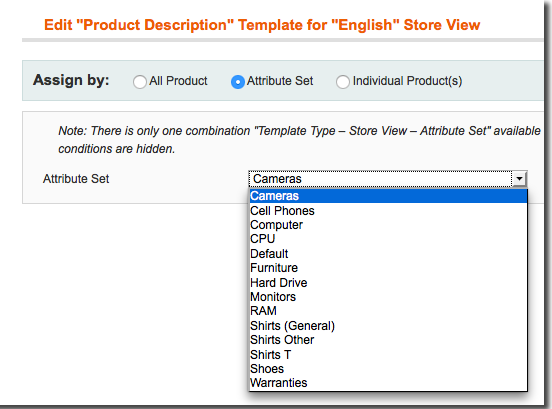The width and height of the screenshot is (552, 409).
Task: Select Shoes in the dropdown
Action: 388,369
